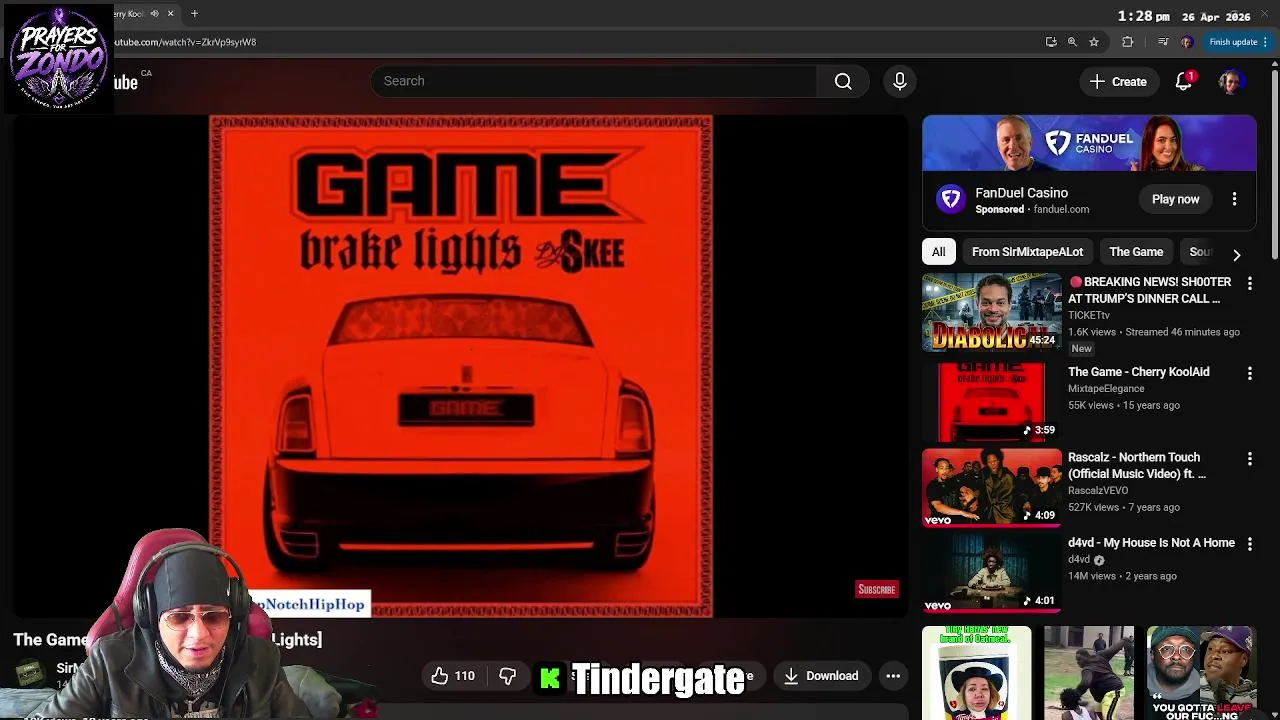Like the video with thumbs up

click(x=451, y=676)
